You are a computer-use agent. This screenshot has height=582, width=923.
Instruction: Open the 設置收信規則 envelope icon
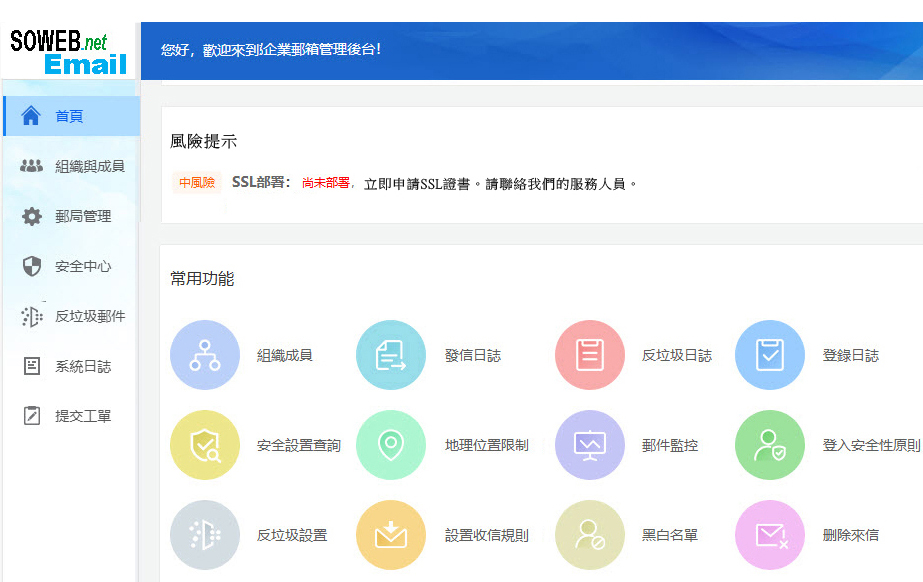pyautogui.click(x=390, y=535)
